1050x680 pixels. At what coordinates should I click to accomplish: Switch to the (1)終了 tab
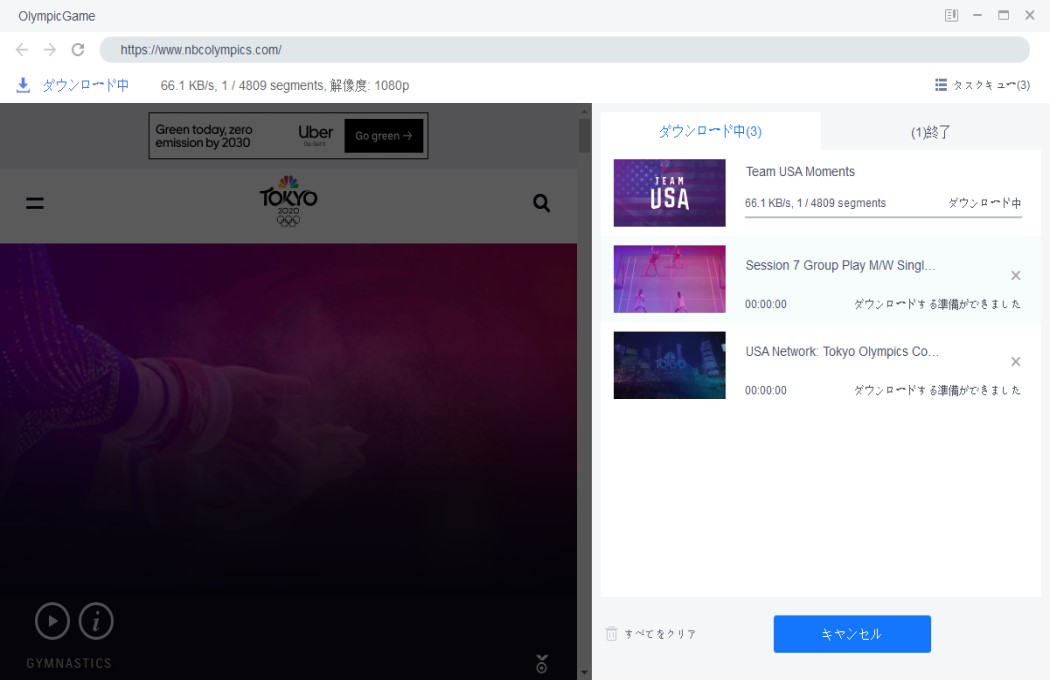[x=930, y=132]
